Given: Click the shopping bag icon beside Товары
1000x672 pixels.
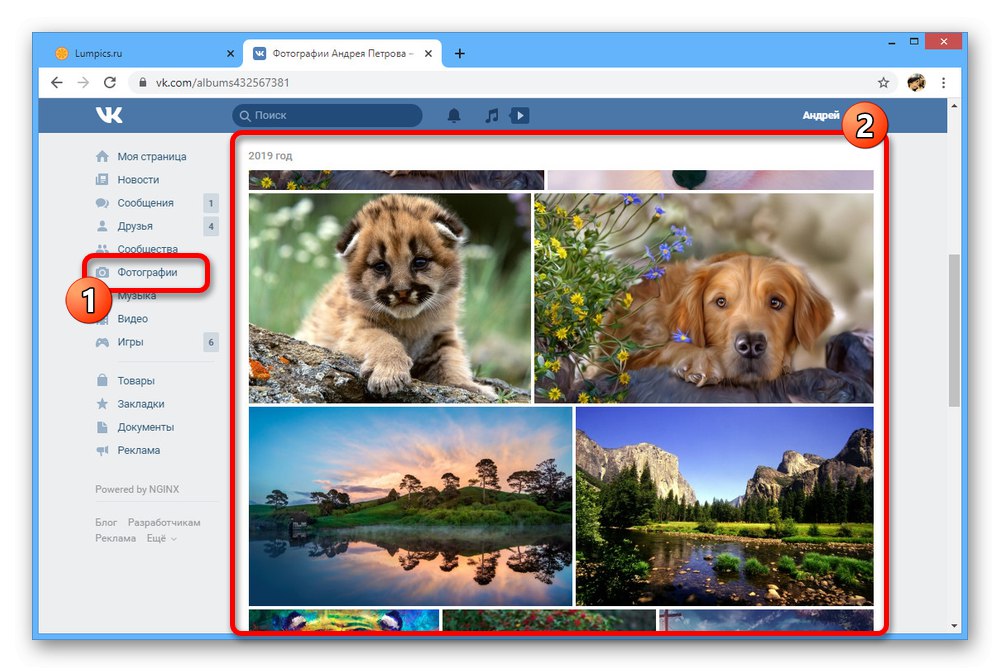Looking at the screenshot, I should click(102, 380).
